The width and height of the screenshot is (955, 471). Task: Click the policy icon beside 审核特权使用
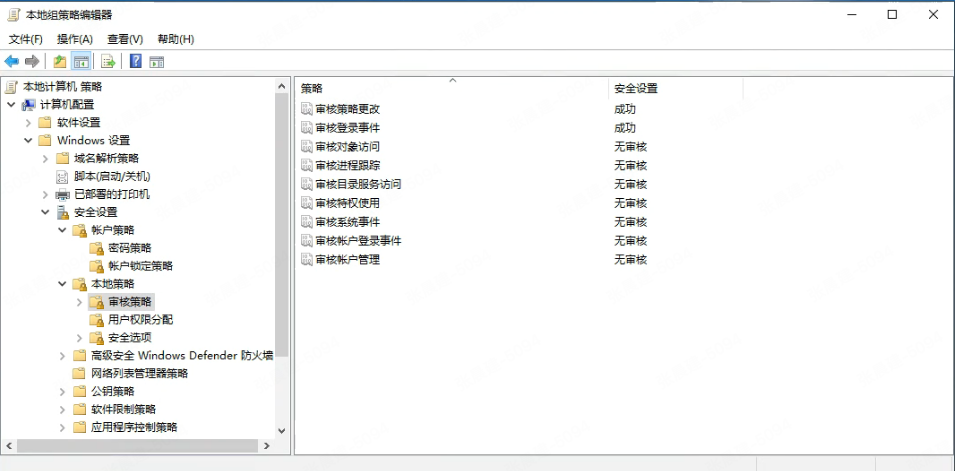(307, 203)
